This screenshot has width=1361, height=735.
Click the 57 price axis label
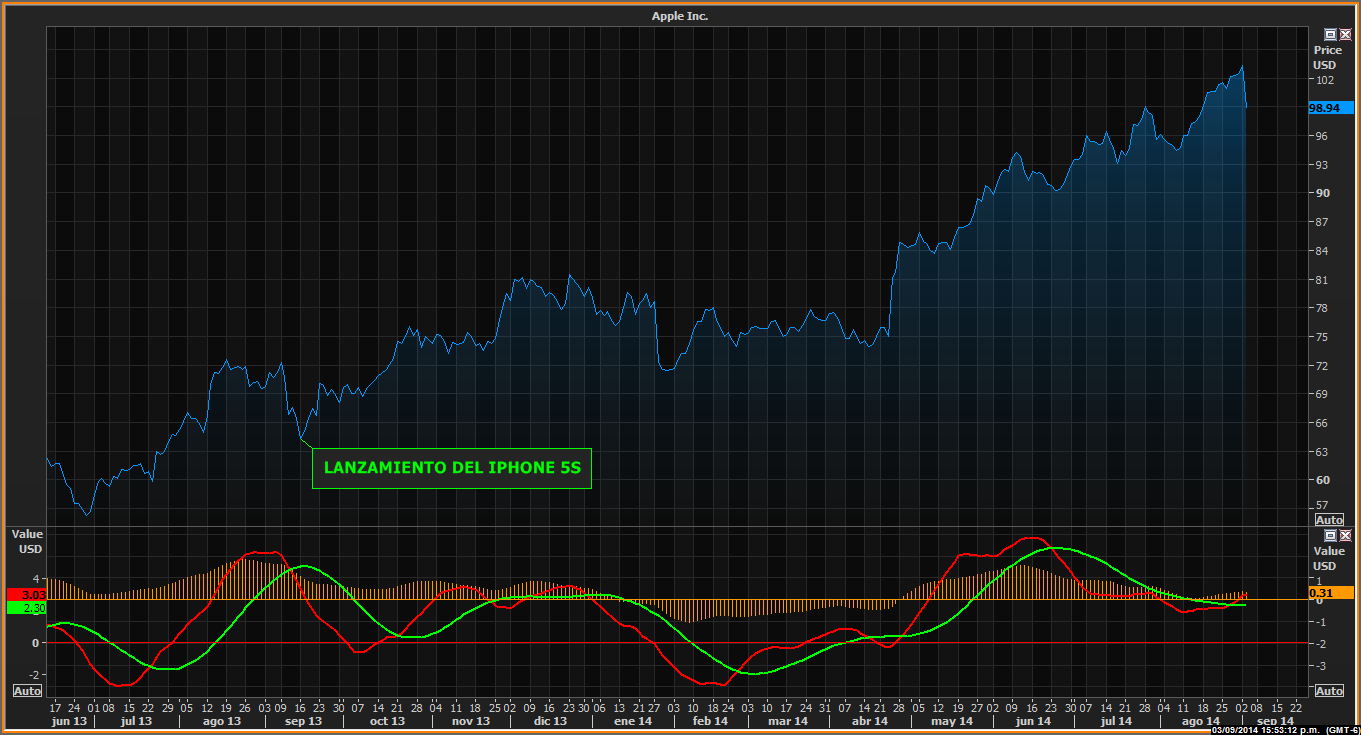tap(1322, 506)
